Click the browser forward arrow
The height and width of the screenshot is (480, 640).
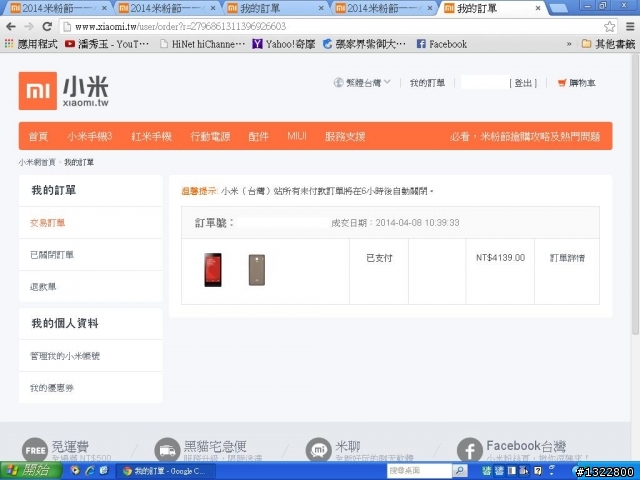click(29, 27)
